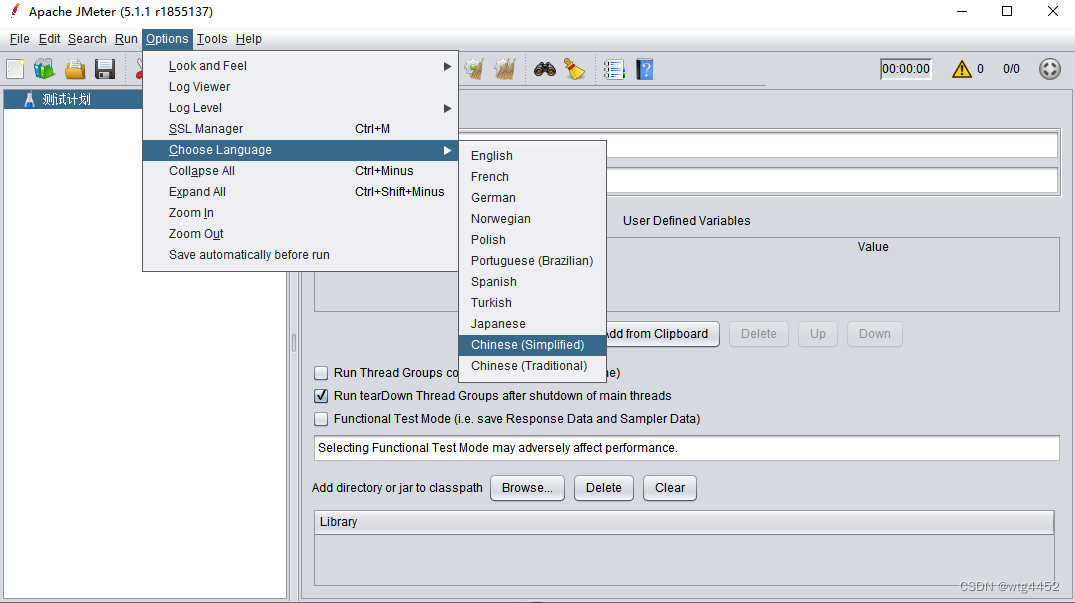1075x603 pixels.
Task: Open the Help menu
Action: click(x=249, y=39)
